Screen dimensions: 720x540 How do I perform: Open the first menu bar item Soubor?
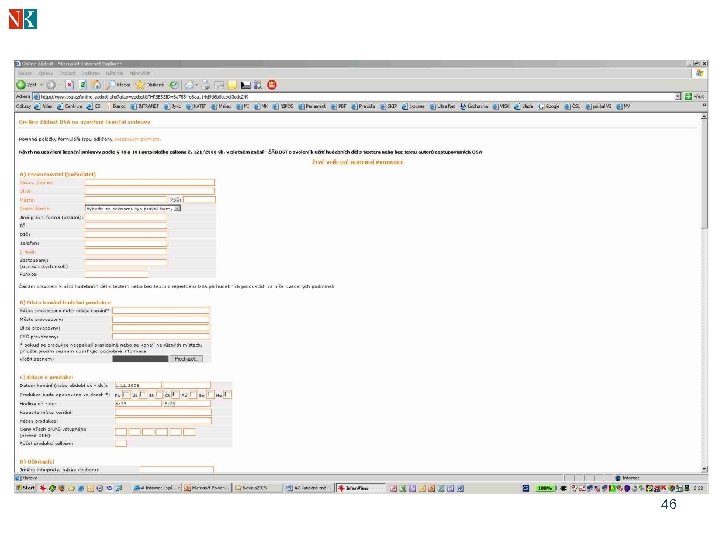pyautogui.click(x=24, y=73)
